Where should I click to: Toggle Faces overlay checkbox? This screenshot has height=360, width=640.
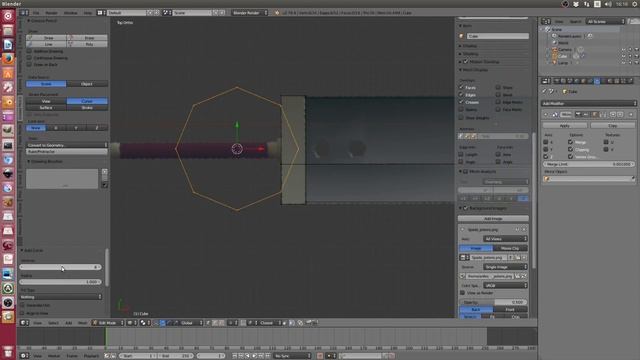point(461,87)
